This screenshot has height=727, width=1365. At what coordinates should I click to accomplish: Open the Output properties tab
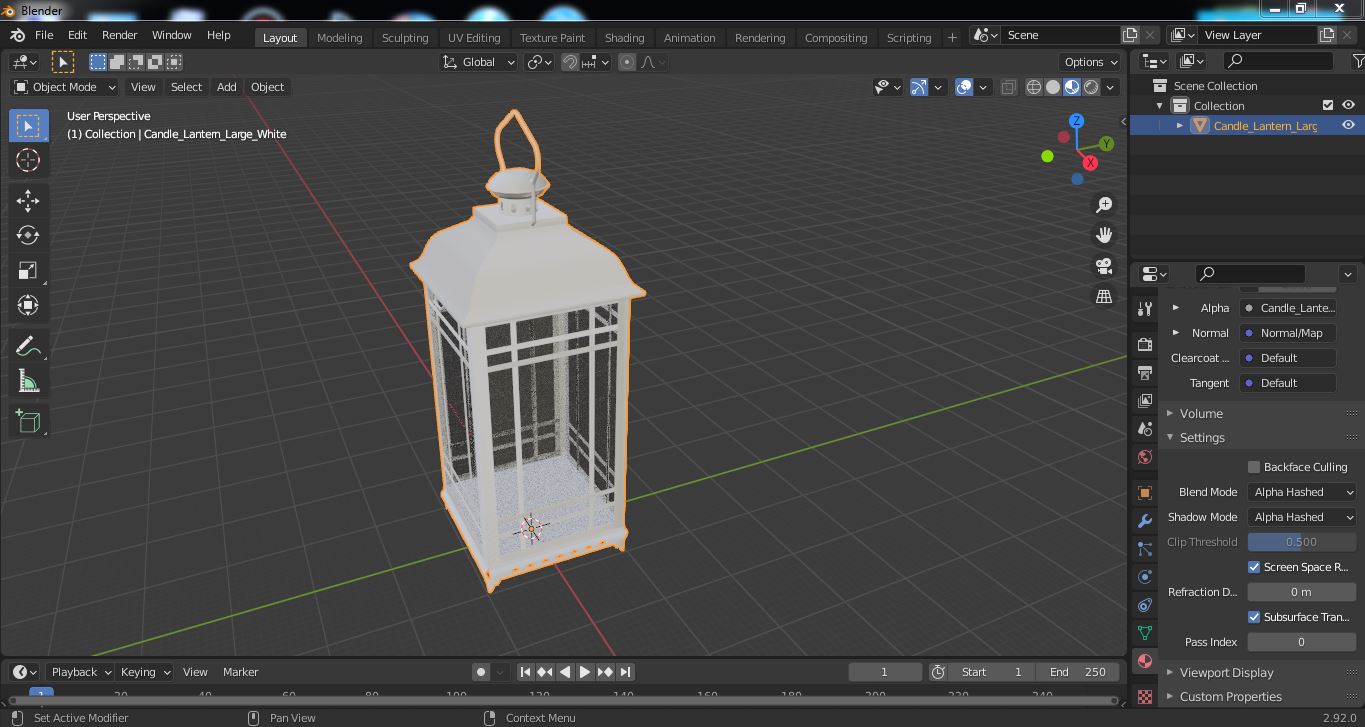click(x=1145, y=372)
